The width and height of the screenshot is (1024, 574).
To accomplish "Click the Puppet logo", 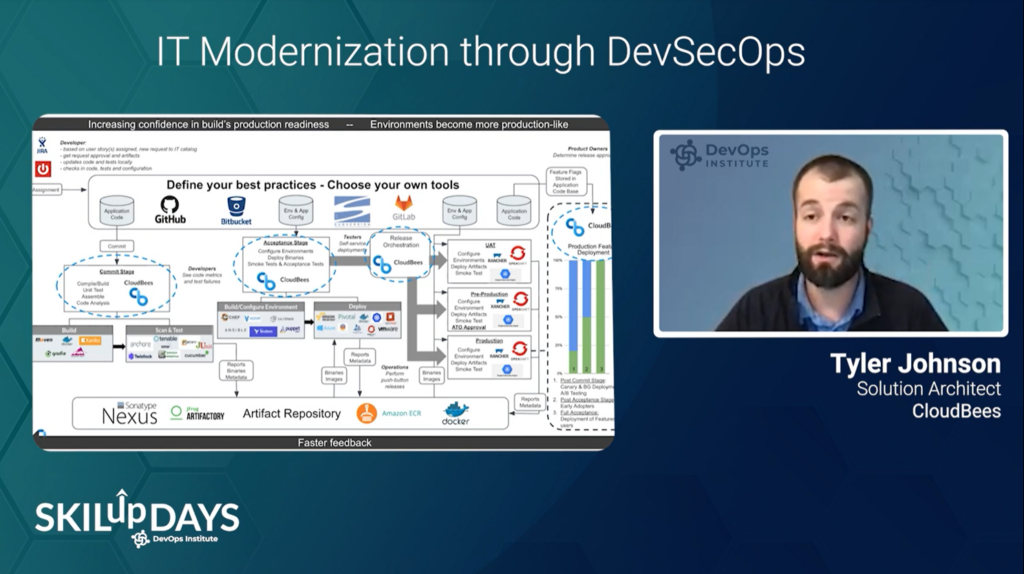I will pos(290,330).
